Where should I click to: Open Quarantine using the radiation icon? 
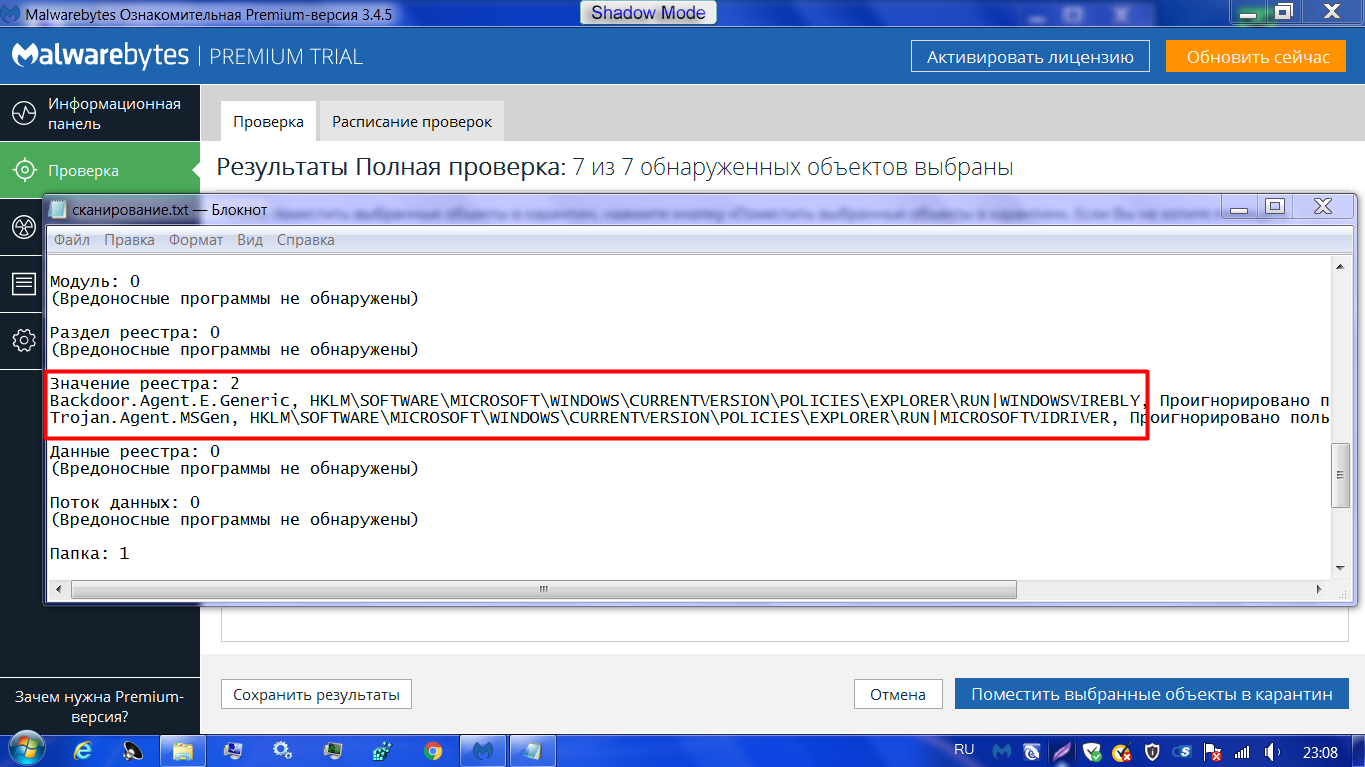tap(23, 227)
